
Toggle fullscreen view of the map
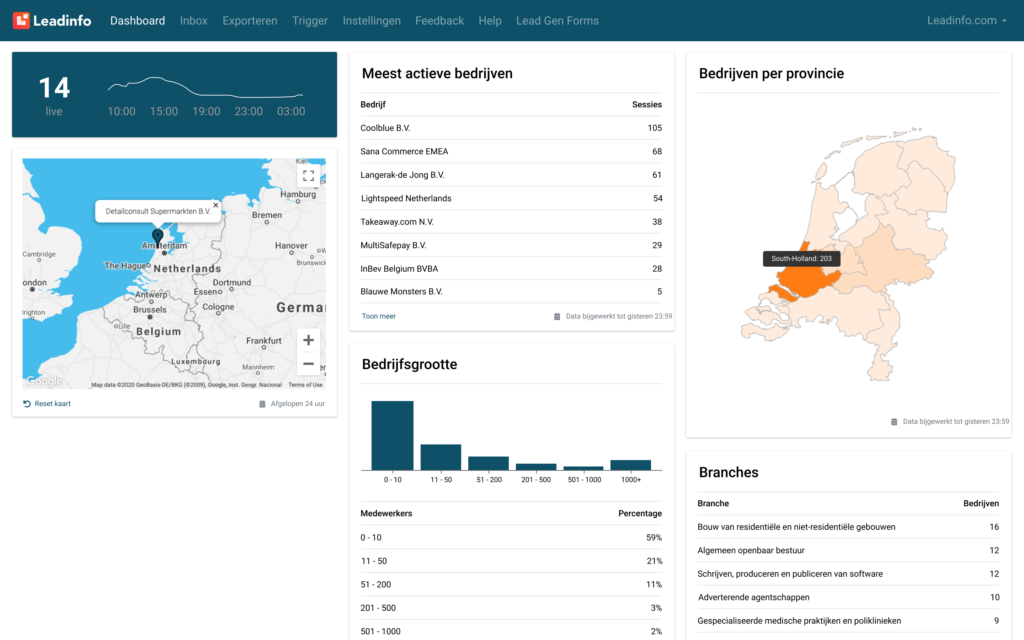308,176
